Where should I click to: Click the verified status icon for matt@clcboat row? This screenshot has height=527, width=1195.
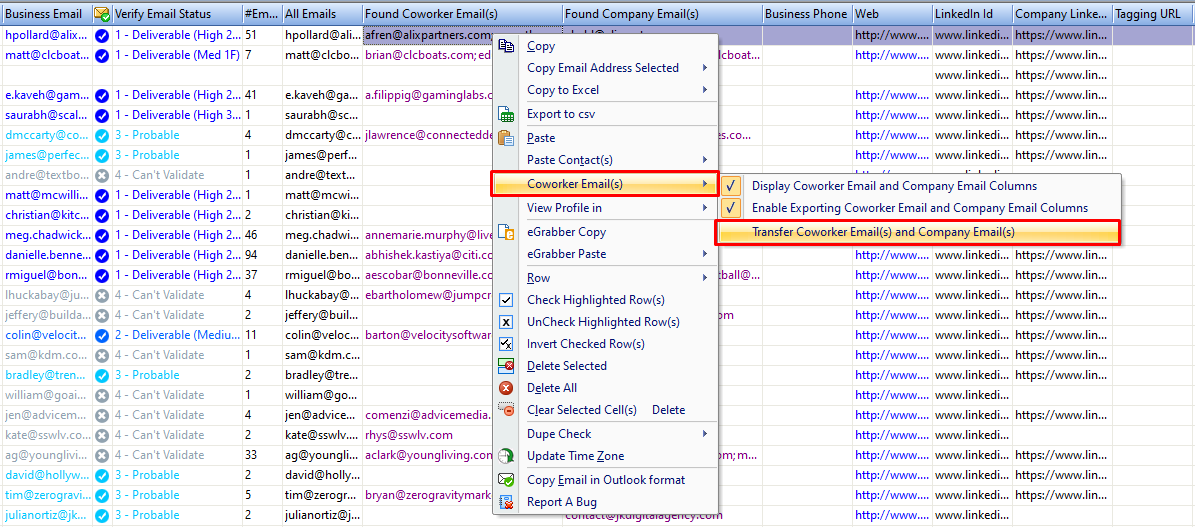(101, 55)
